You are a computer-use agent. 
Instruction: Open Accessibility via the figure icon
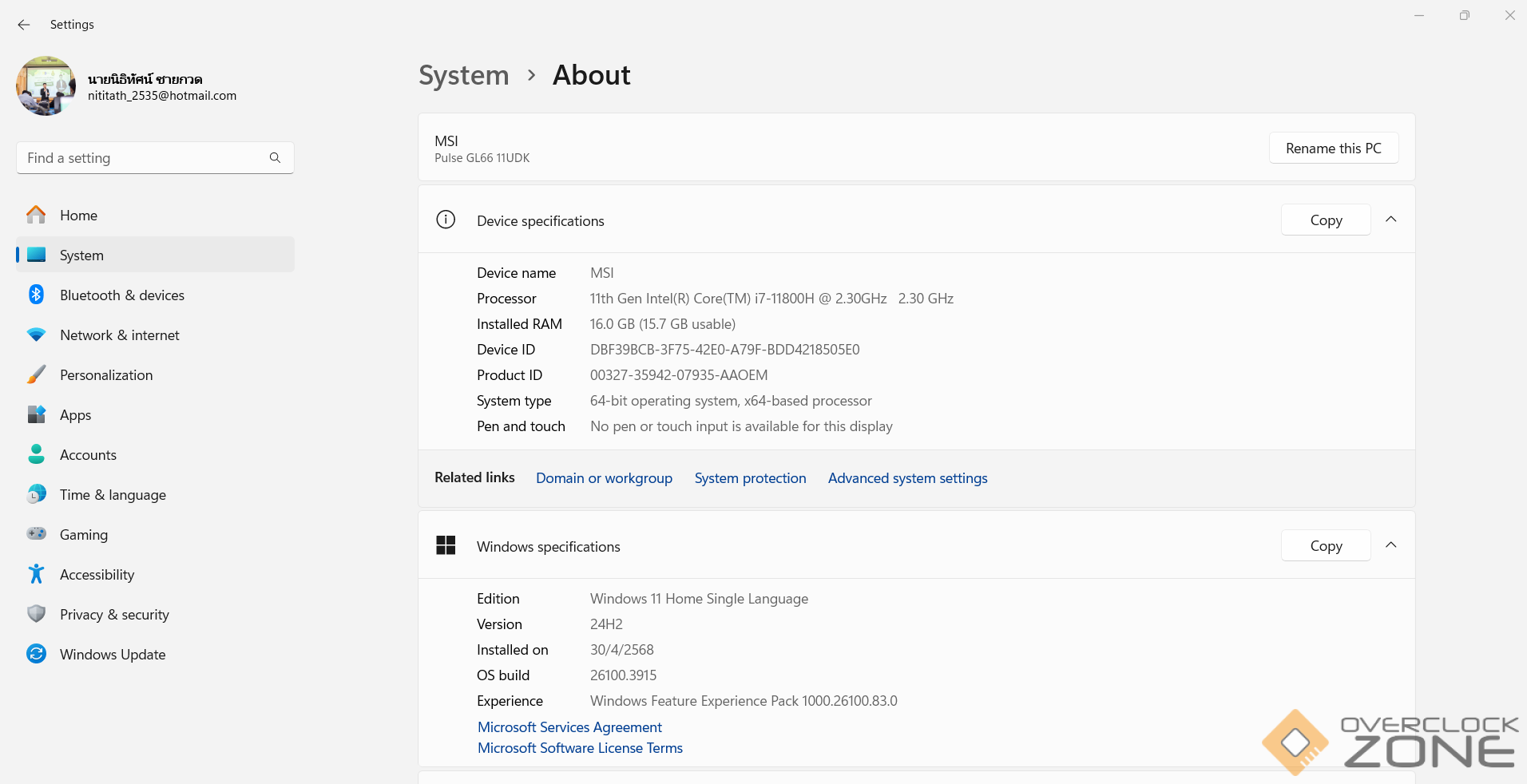pos(36,574)
